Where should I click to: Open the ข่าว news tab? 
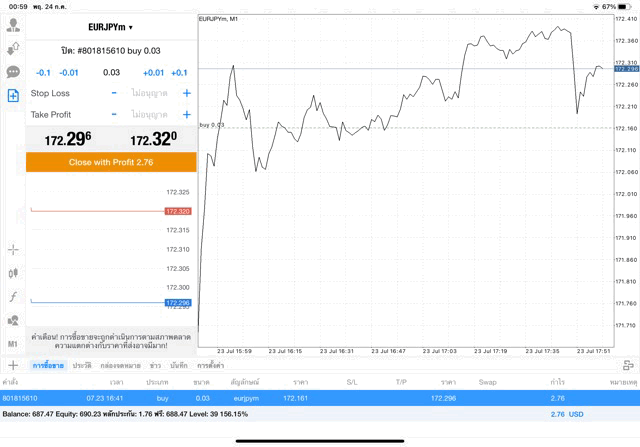155,366
